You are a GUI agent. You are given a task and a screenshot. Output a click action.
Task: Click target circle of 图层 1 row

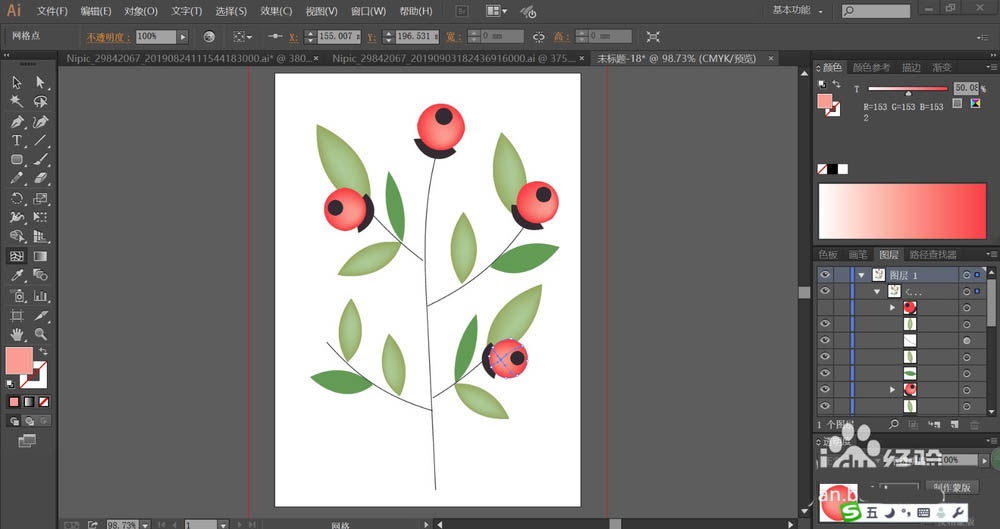click(967, 275)
